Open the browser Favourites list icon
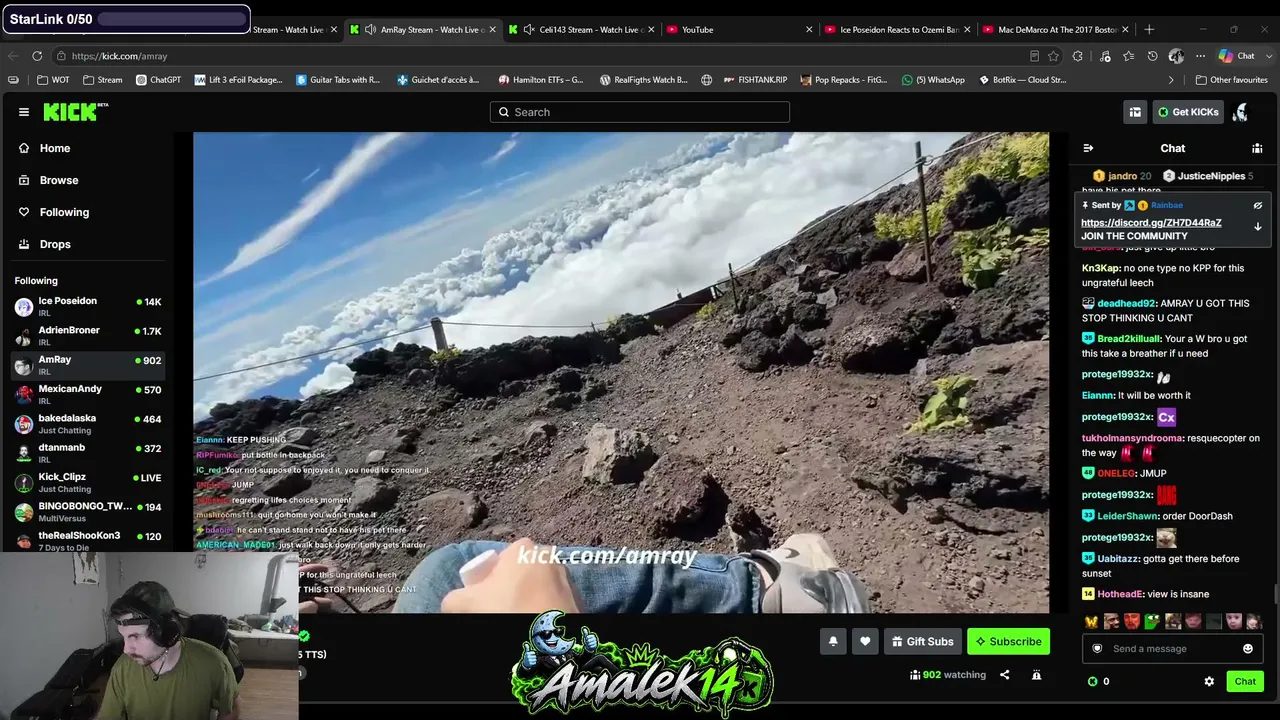1280x720 pixels. pos(1128,56)
